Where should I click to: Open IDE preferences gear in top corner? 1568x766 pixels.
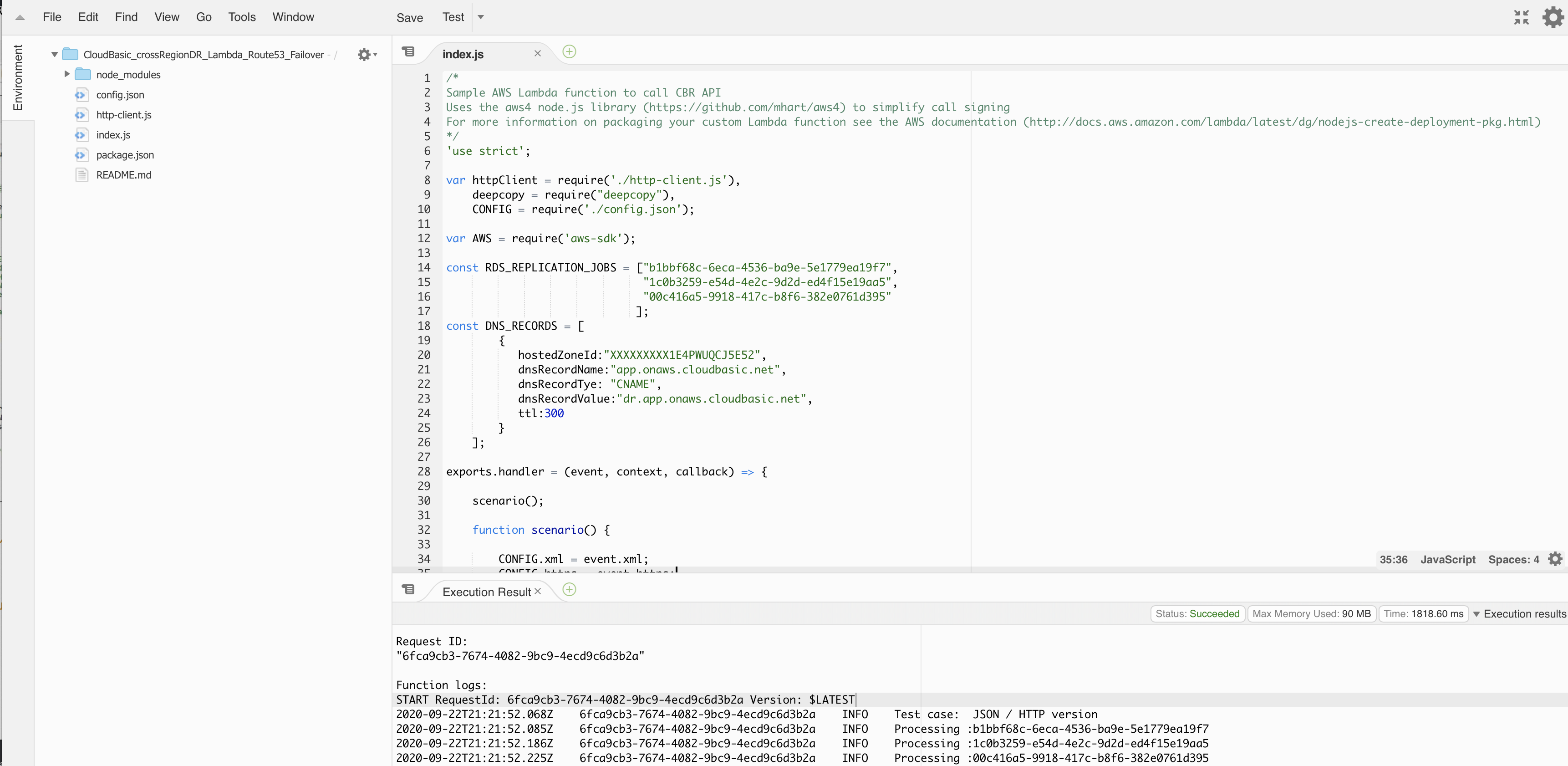click(x=1553, y=17)
